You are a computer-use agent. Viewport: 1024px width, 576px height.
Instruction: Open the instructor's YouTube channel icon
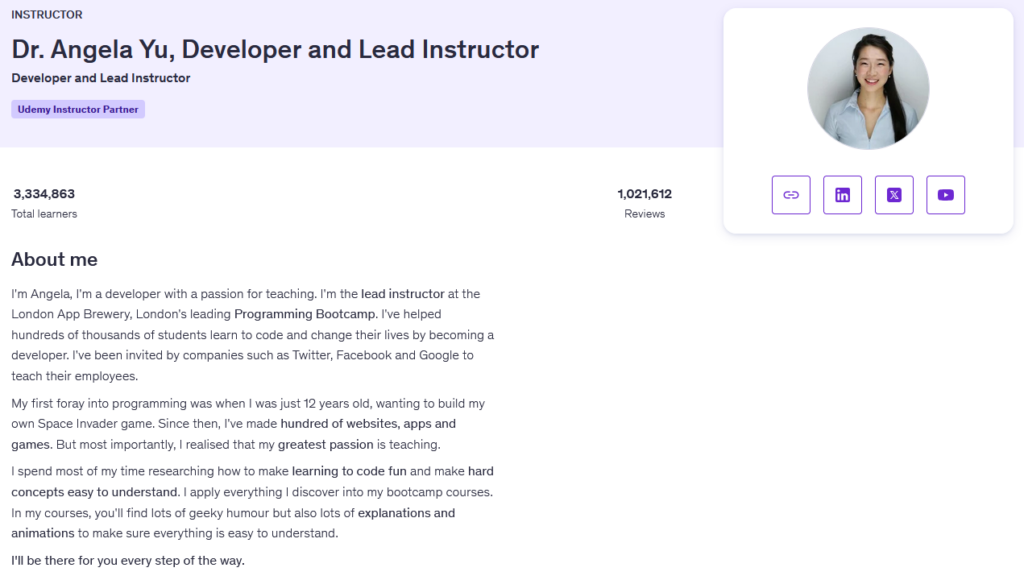[945, 195]
